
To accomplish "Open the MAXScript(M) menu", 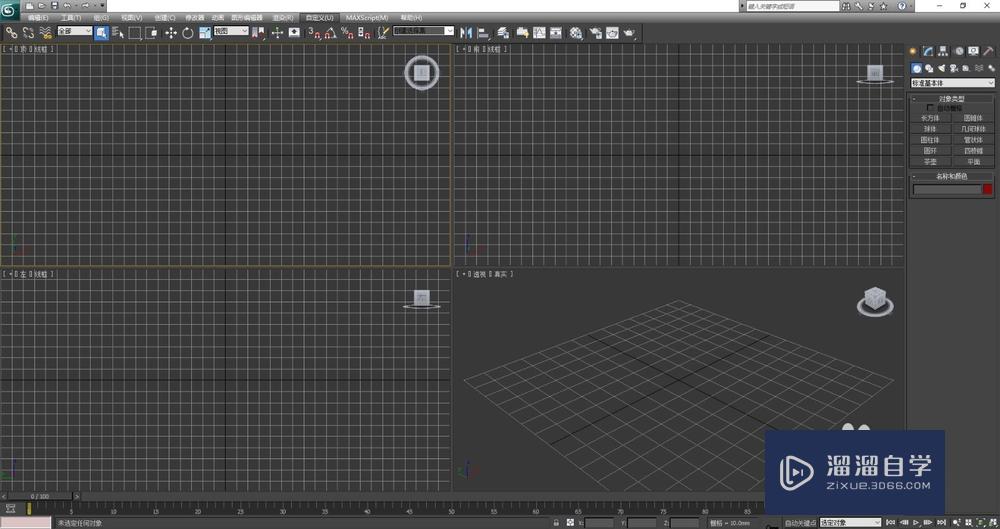I will coord(367,18).
